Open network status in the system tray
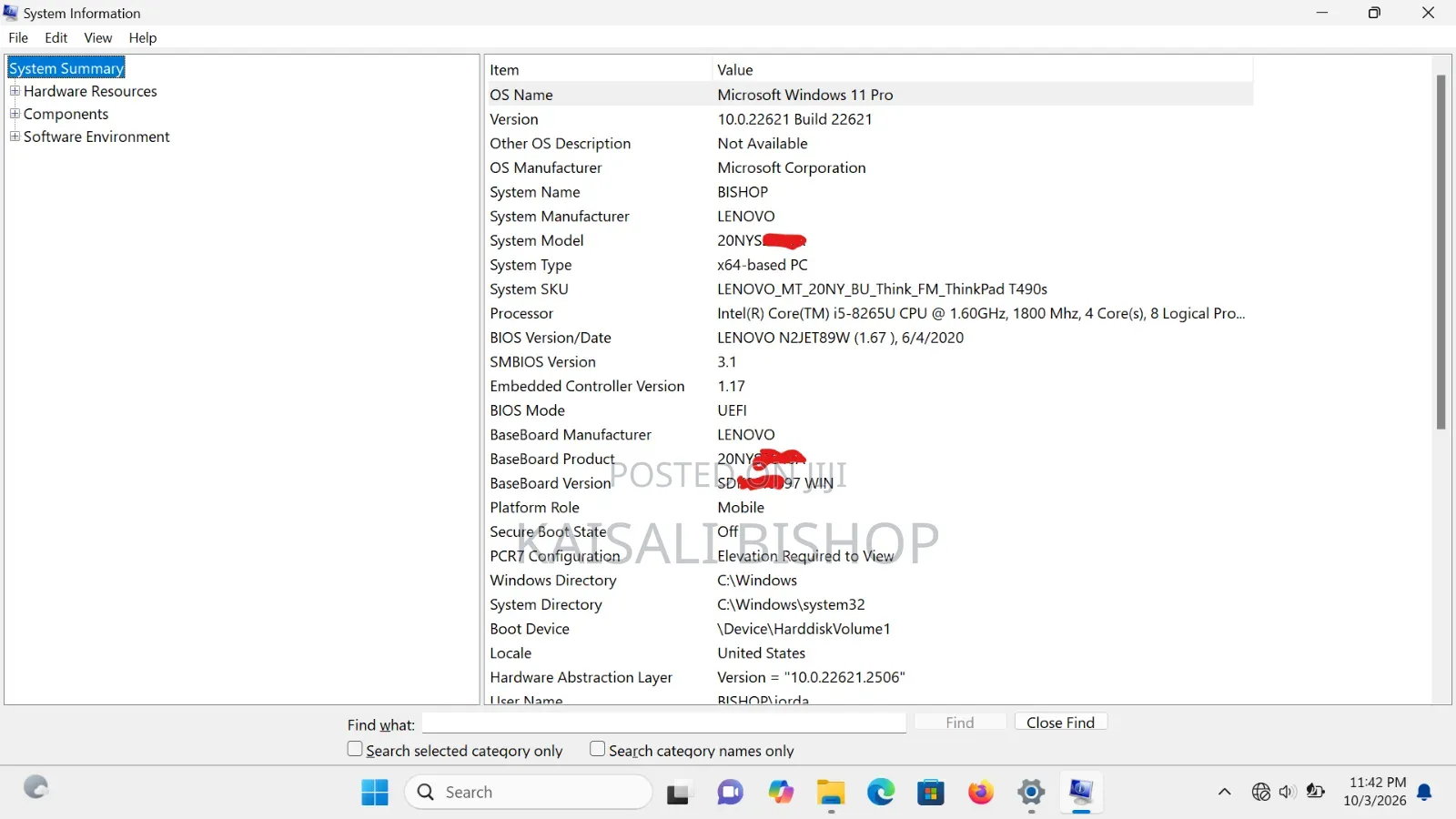The width and height of the screenshot is (1456, 819). point(1261,792)
